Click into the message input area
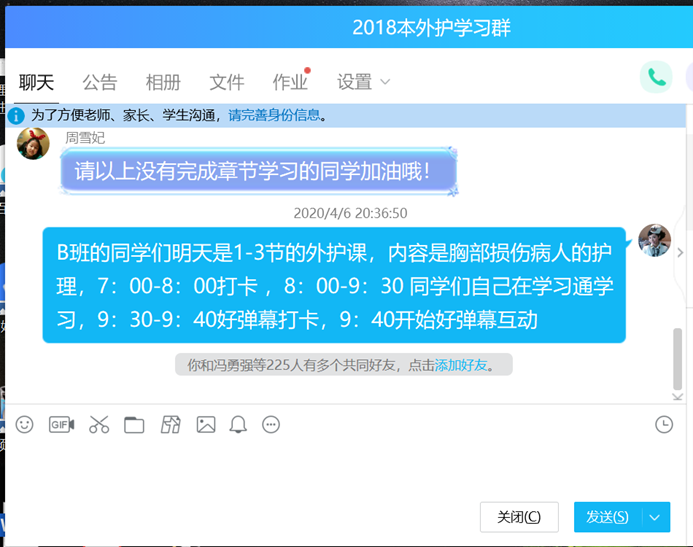The image size is (693, 547). (345, 468)
